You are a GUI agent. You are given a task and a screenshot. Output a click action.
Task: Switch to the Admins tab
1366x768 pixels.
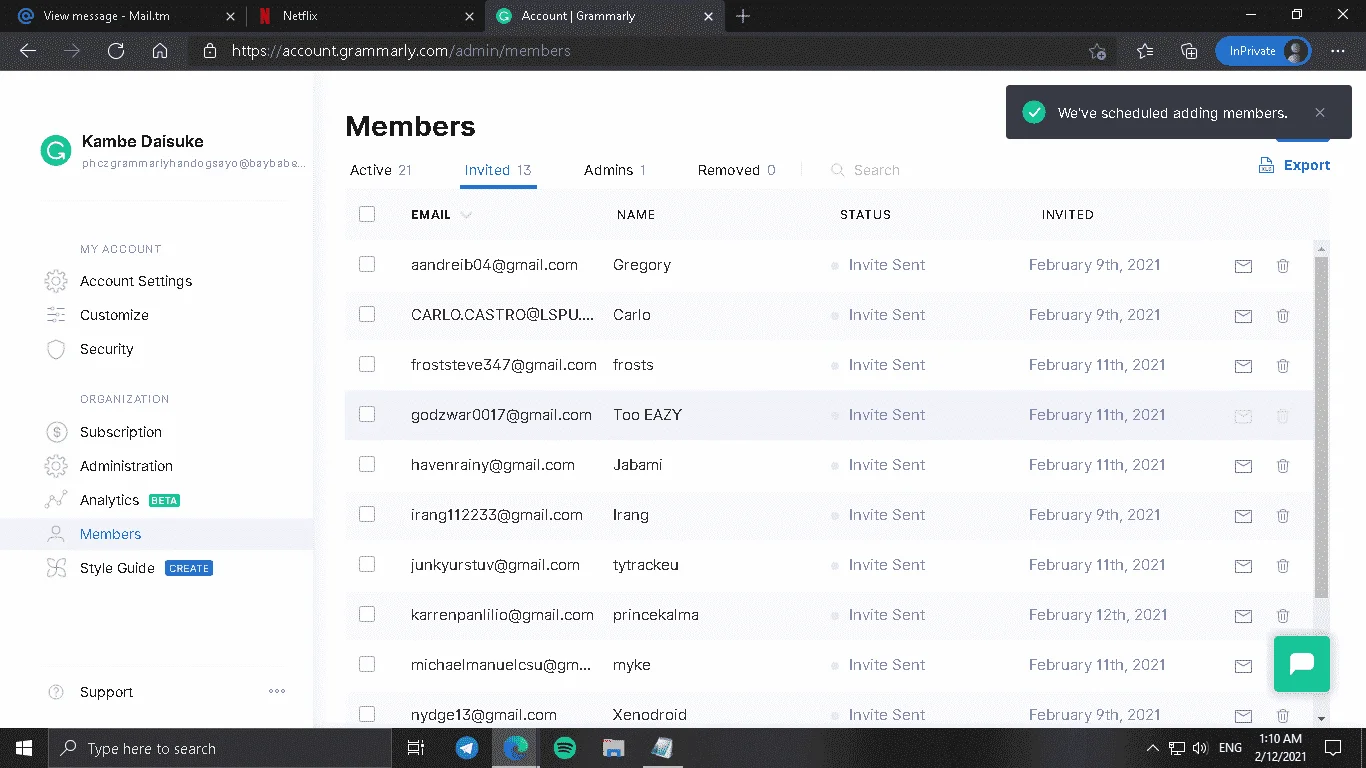click(615, 170)
